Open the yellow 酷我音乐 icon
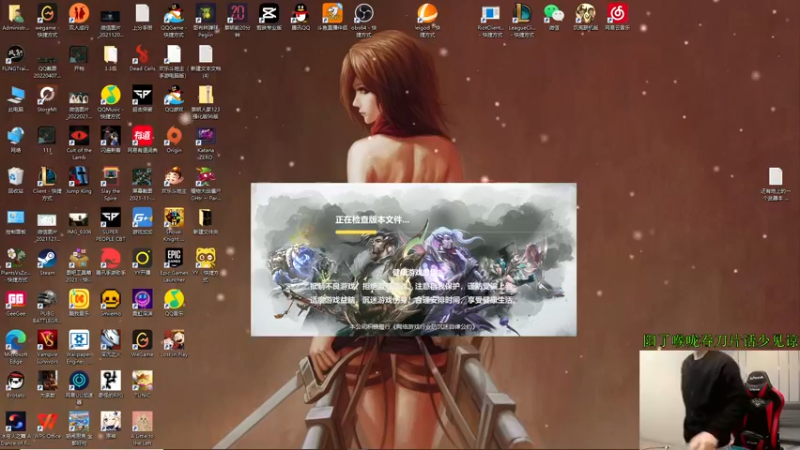 tap(79, 299)
